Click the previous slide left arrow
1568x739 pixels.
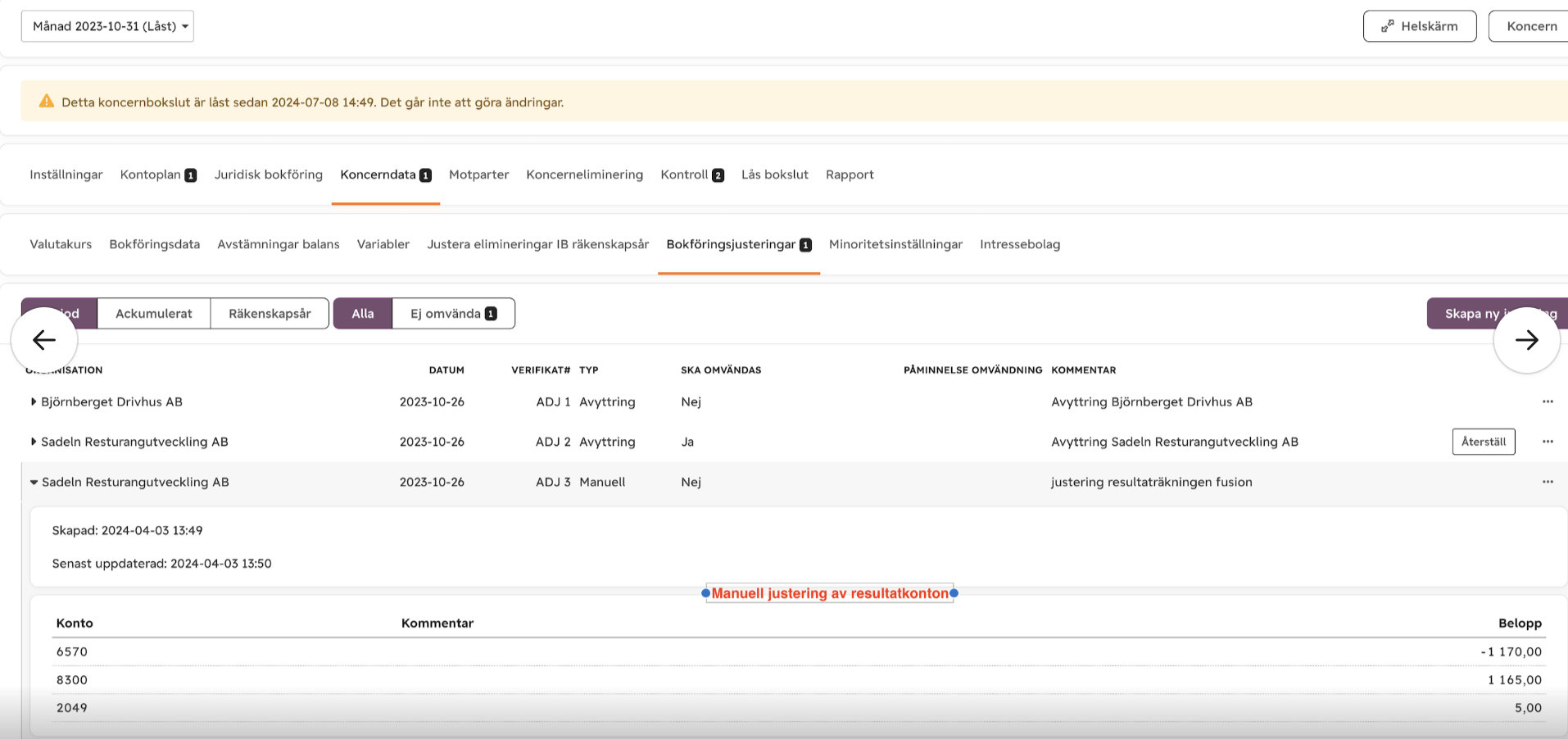44,340
